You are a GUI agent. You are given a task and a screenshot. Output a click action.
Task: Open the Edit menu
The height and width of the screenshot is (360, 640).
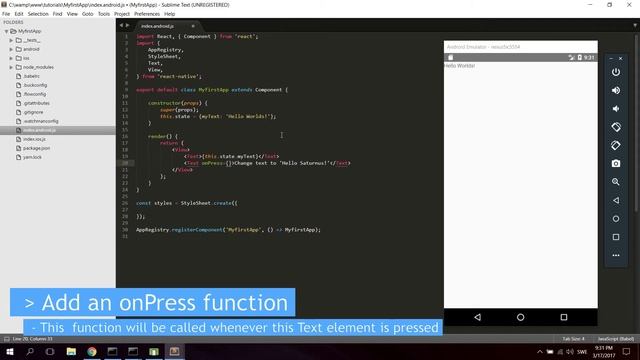[19, 14]
